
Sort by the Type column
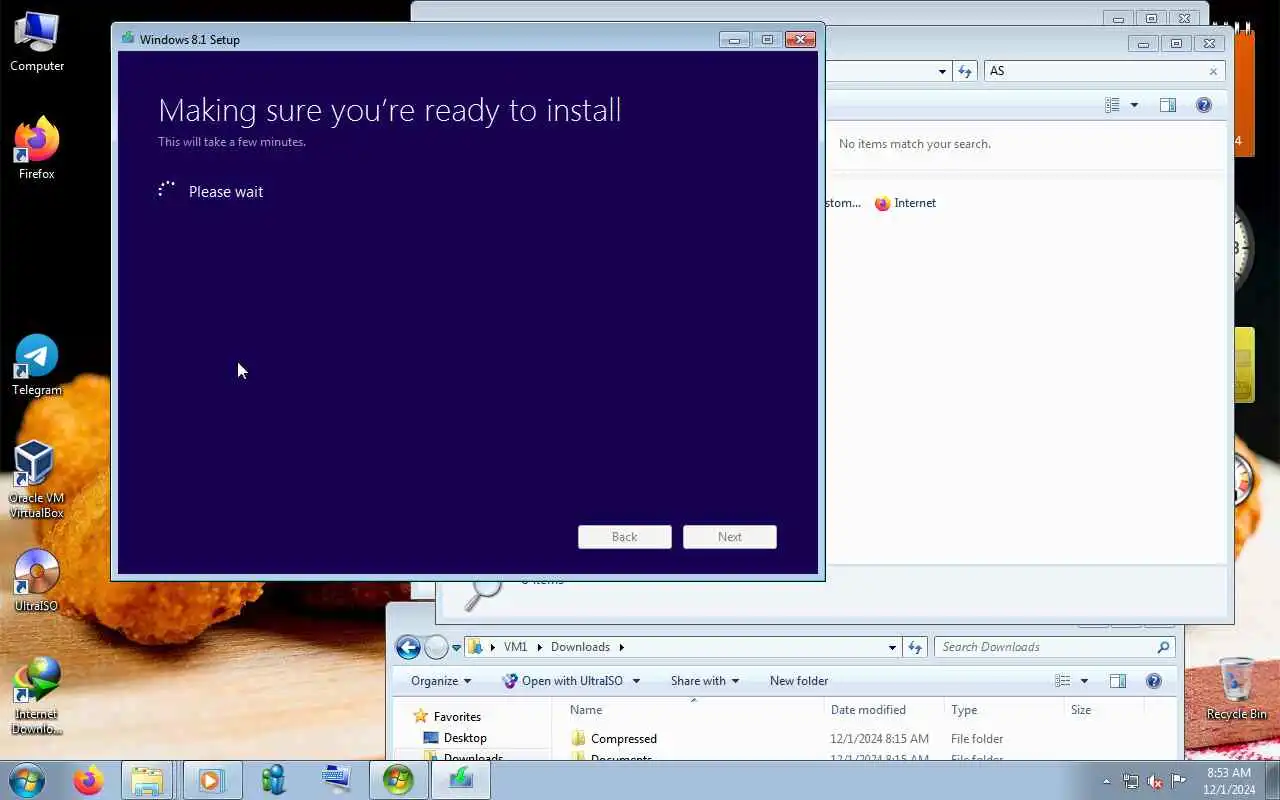tap(1004, 710)
